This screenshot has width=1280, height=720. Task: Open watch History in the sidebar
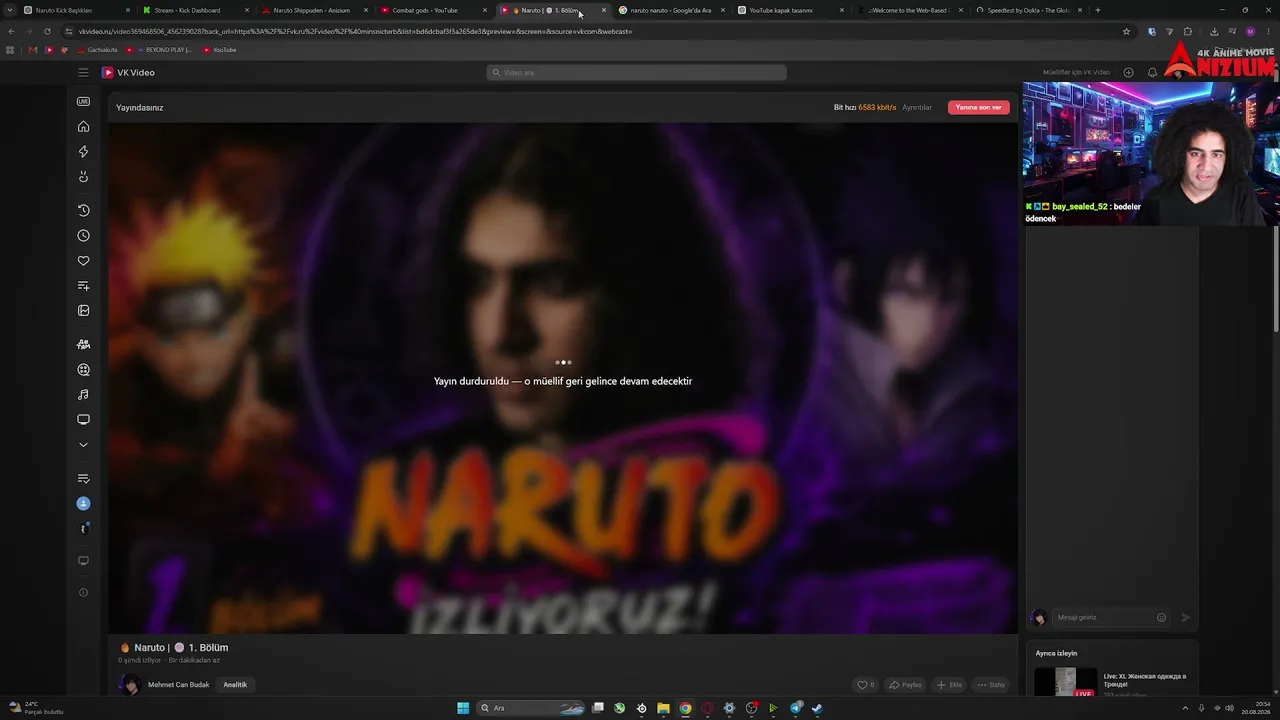point(84,211)
